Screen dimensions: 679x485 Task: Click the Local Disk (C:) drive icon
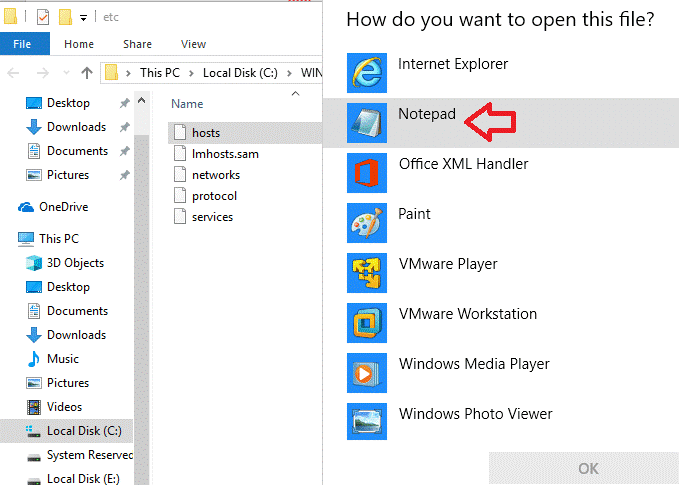point(33,431)
